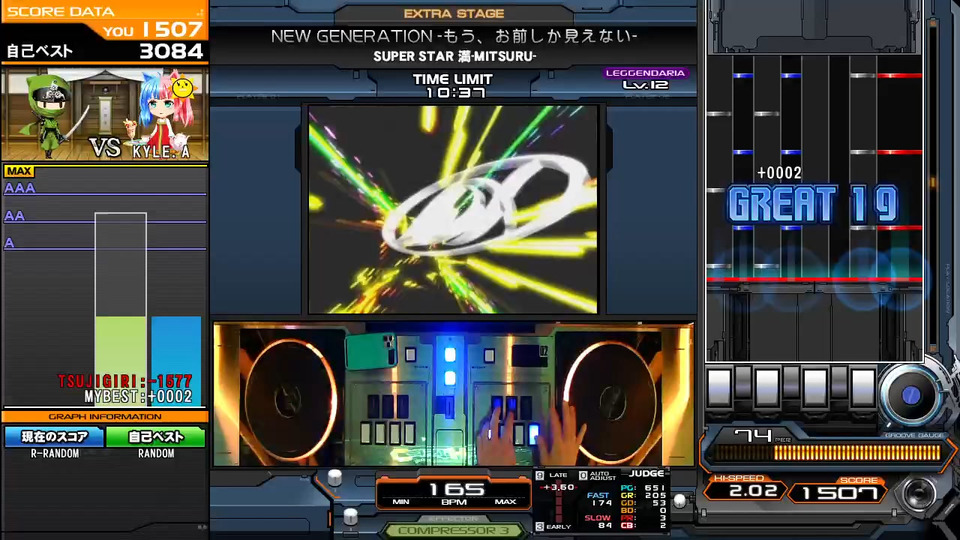Click the number 9 LATE key icon
The height and width of the screenshot is (540, 960).
coord(539,475)
